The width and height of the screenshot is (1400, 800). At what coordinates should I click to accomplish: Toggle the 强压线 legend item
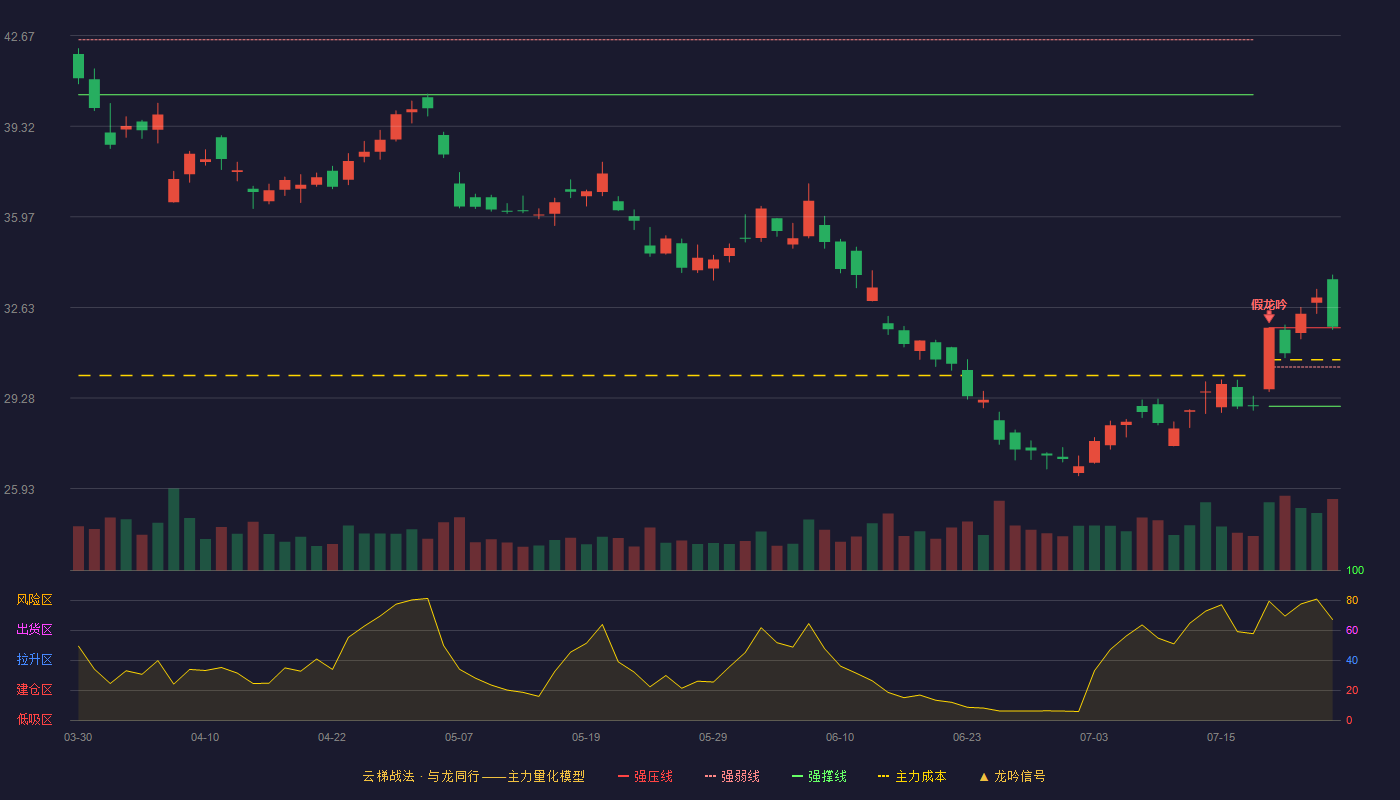(x=645, y=776)
